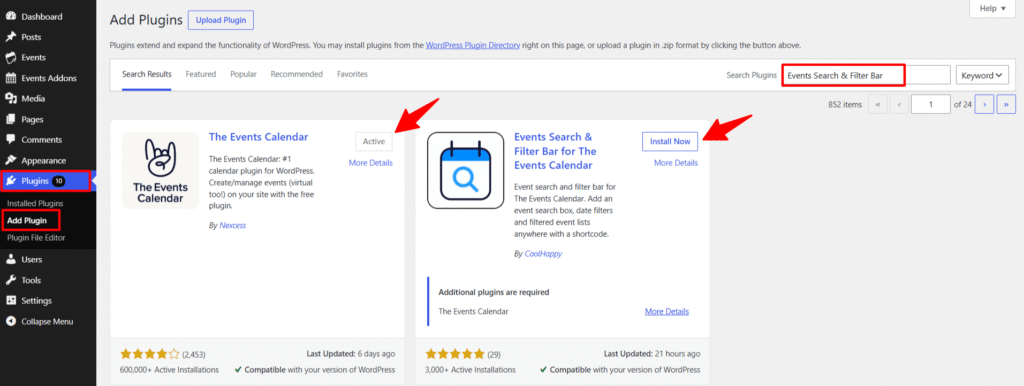Click the Users person icon
This screenshot has height=386, width=1024.
point(10,259)
